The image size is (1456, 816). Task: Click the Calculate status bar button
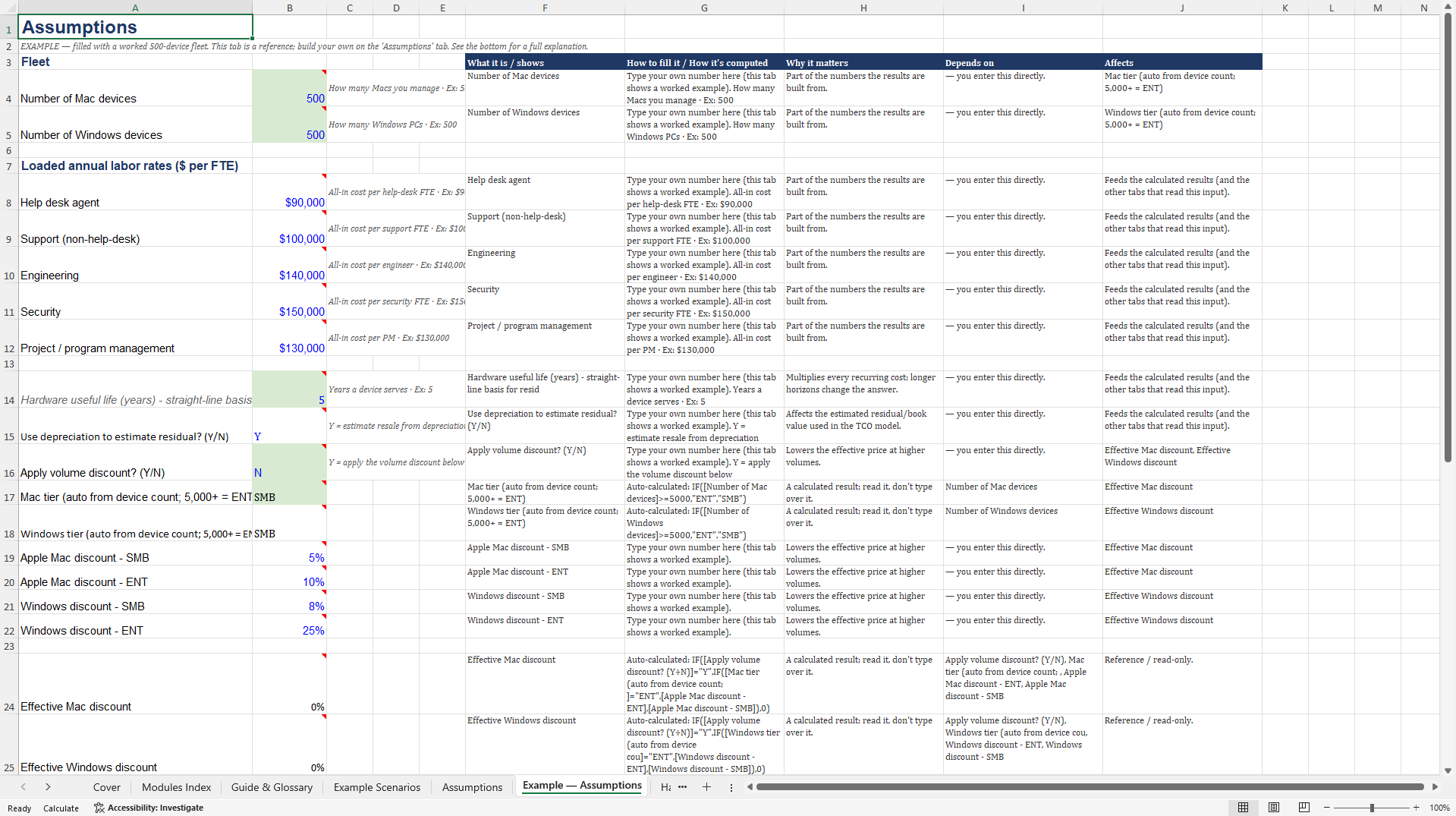61,808
